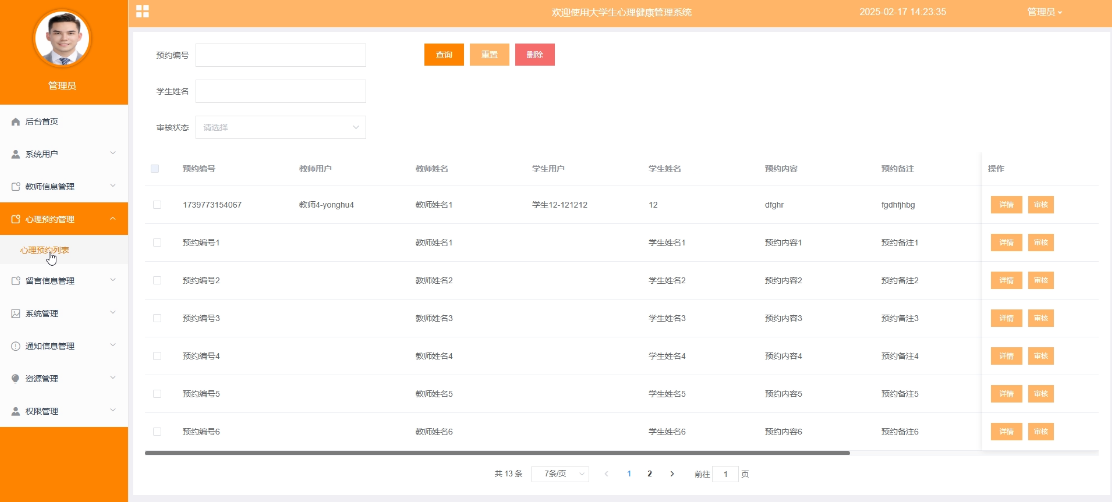The image size is (1112, 502).
Task: Check the 预约编号5 row checkbox
Action: pos(157,394)
